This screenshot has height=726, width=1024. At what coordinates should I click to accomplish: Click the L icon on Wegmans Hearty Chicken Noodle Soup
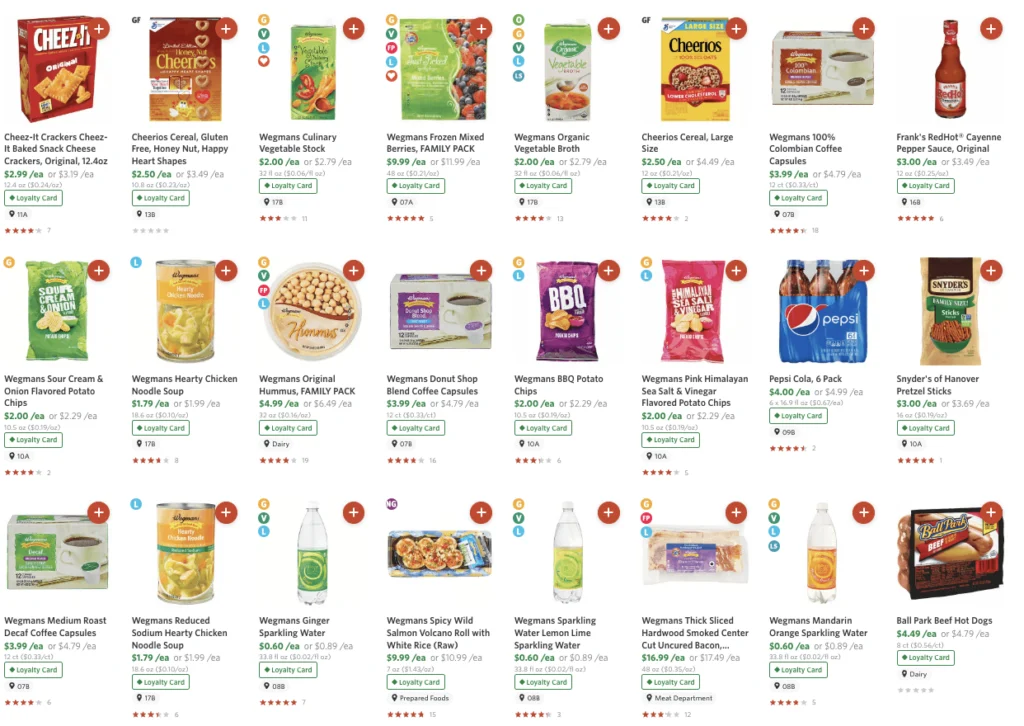pyautogui.click(x=136, y=263)
